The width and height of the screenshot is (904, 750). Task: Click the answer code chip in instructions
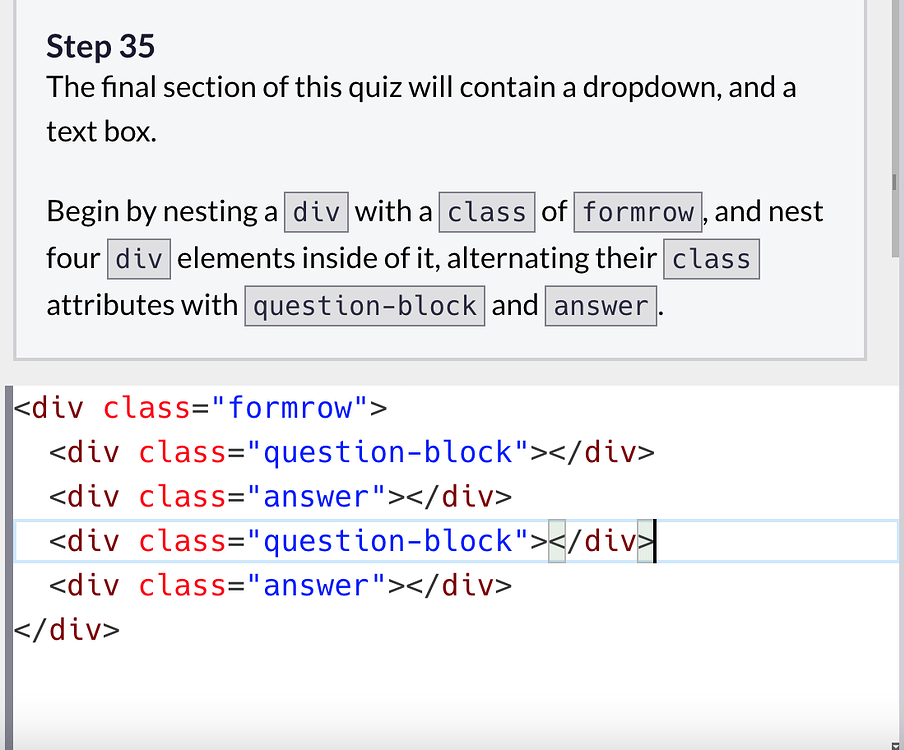[601, 305]
